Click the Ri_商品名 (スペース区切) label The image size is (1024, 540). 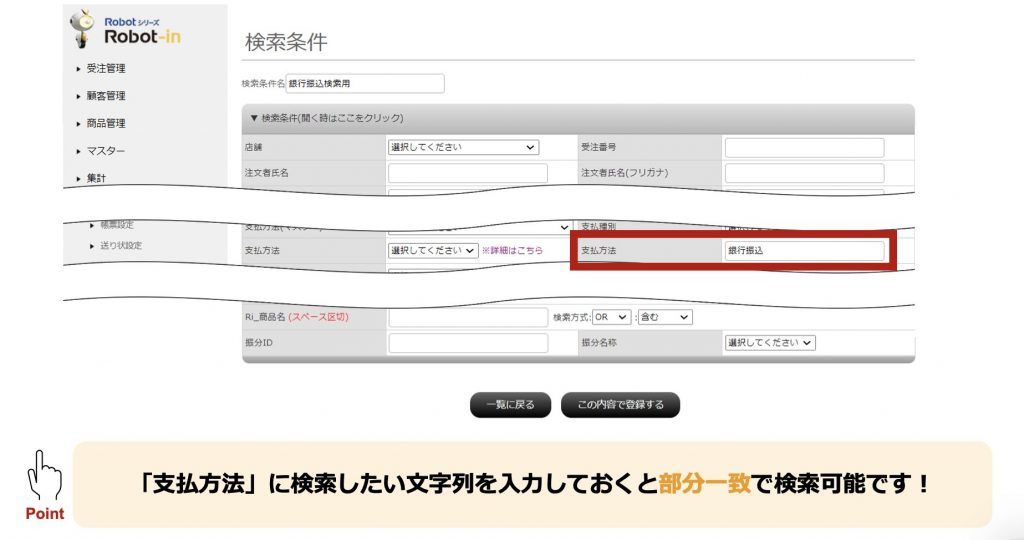[x=297, y=317]
